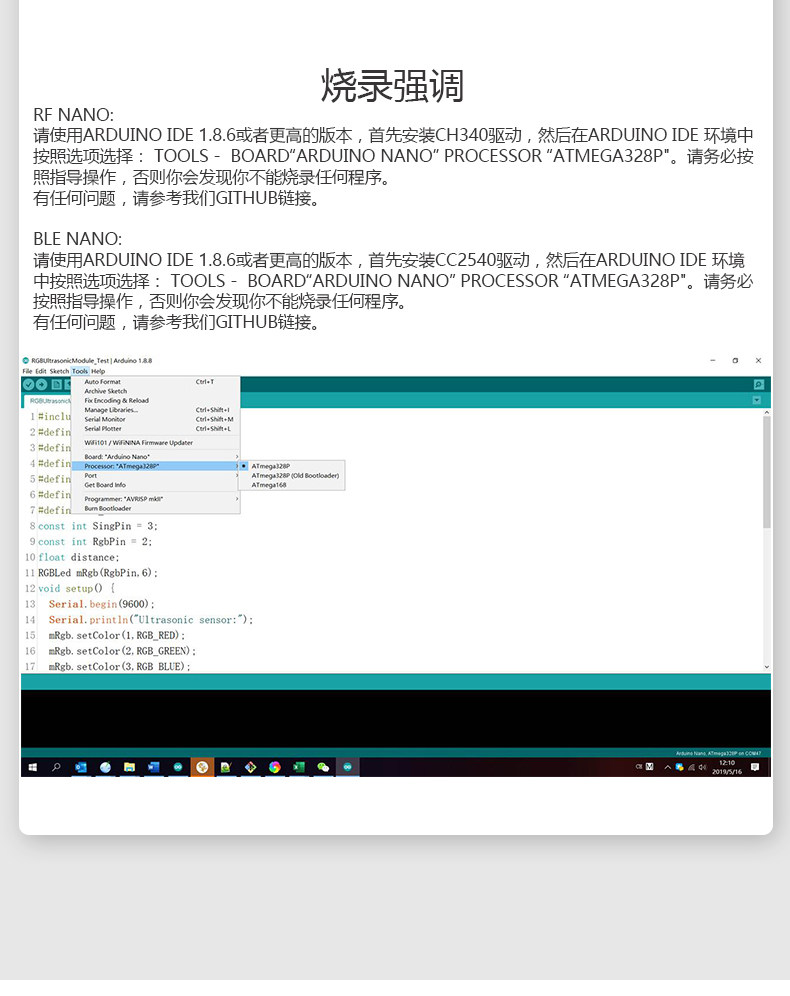Click code line 'mRgb.setColor(1, RGB_RED);'
The height and width of the screenshot is (996, 790).
pyautogui.click(x=117, y=636)
